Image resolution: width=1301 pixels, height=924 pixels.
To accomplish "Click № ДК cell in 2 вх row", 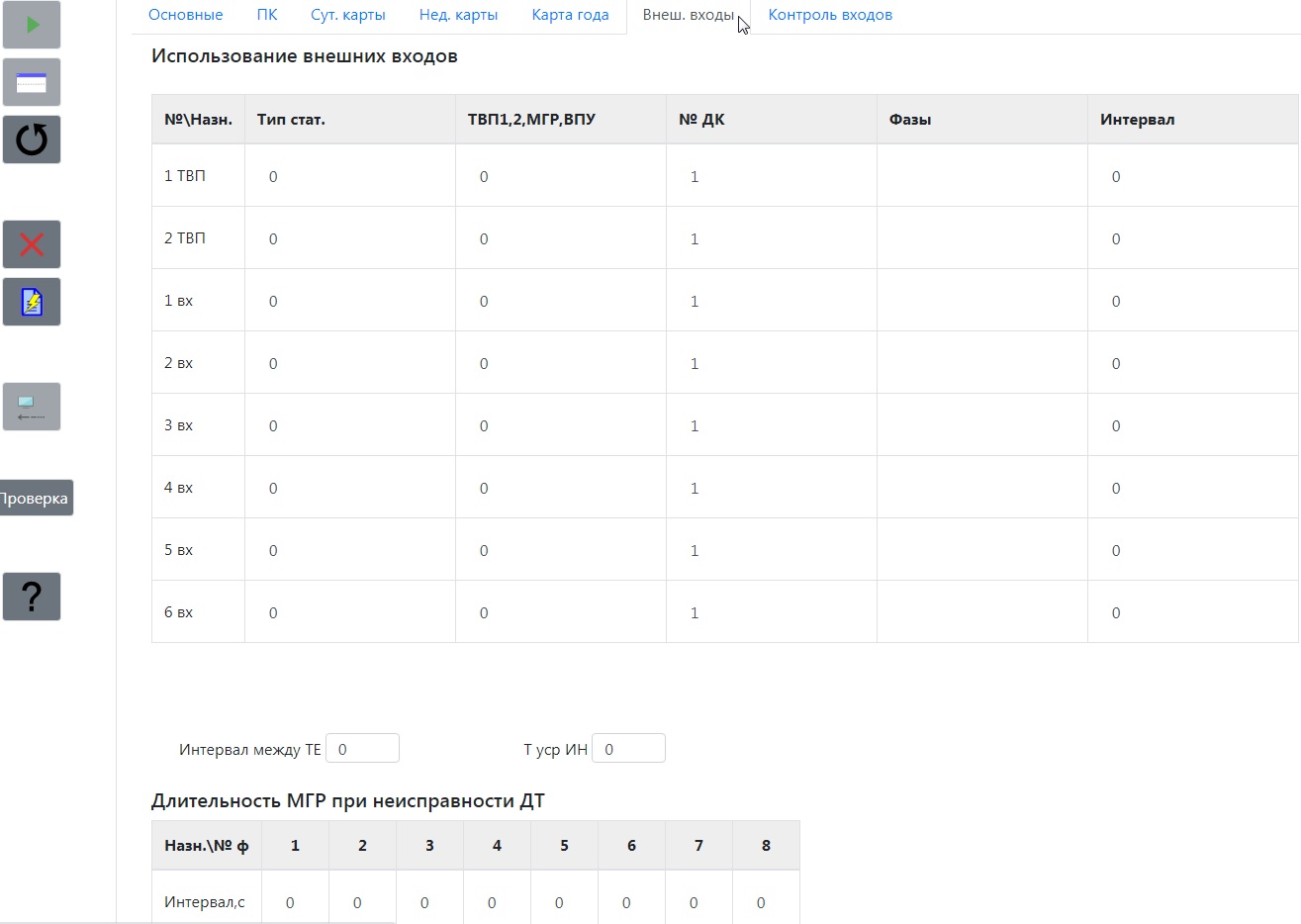I will coord(772,363).
